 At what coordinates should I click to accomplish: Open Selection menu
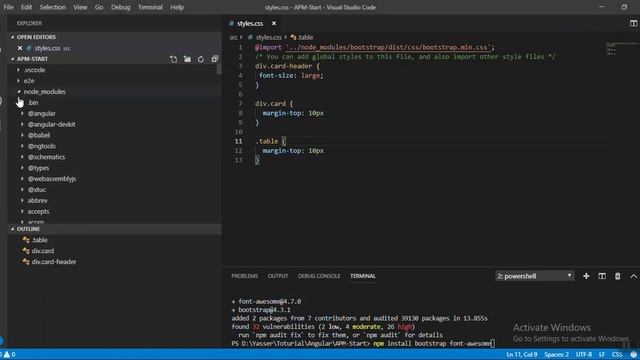[x=53, y=7]
